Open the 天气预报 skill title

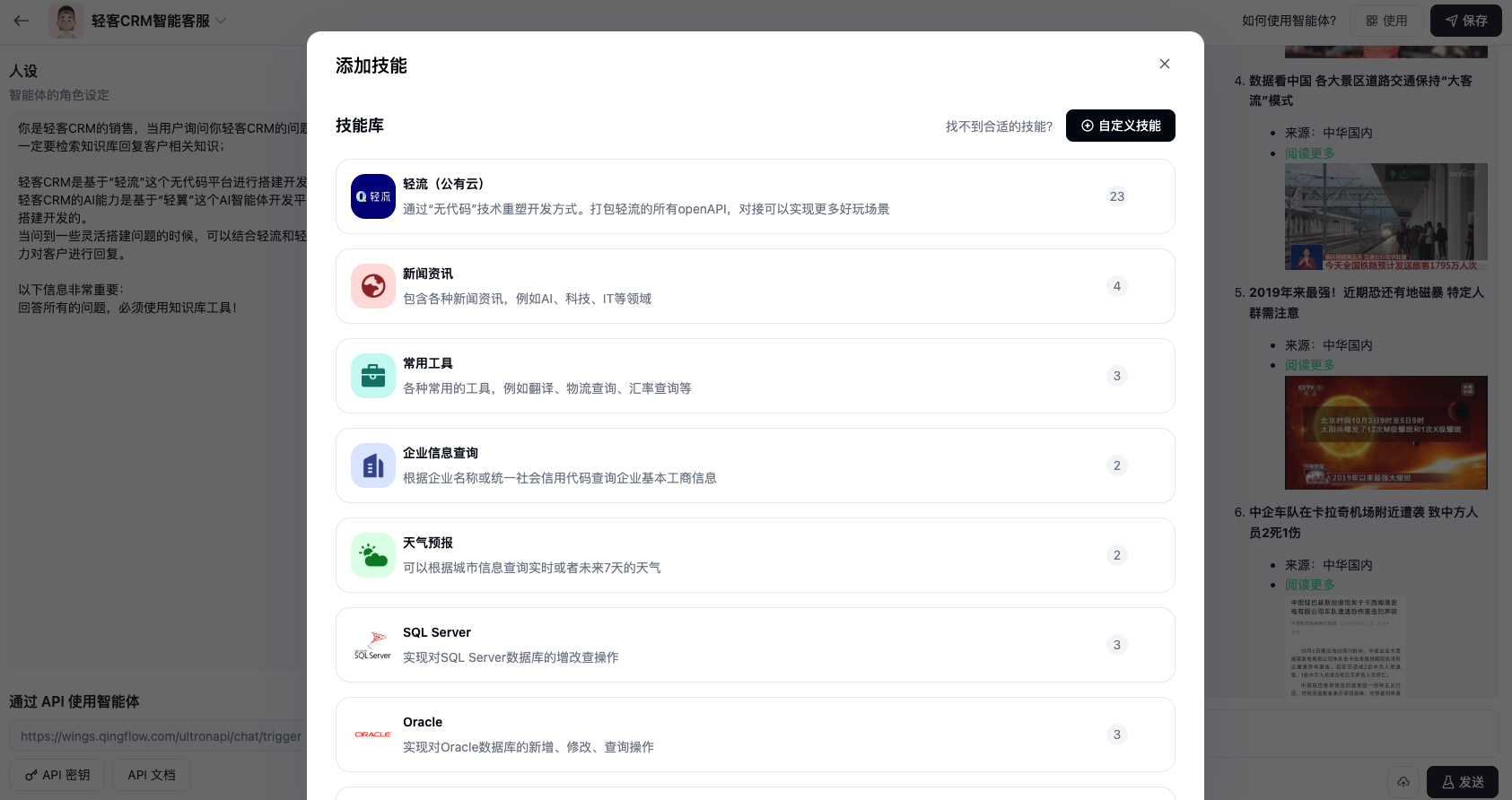[x=428, y=543]
